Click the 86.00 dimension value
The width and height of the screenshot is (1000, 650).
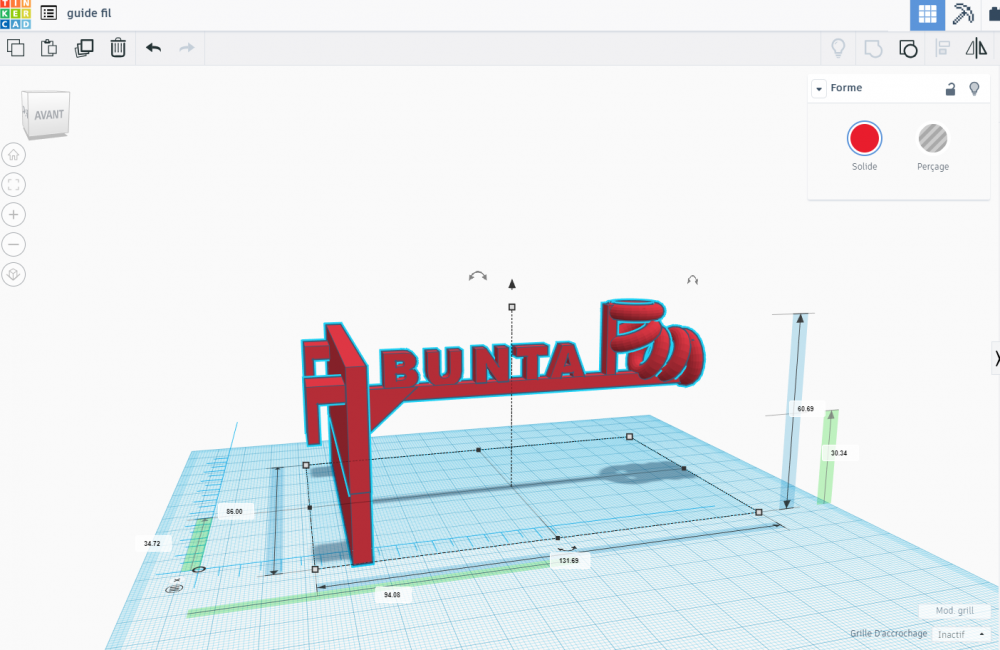[x=234, y=511]
